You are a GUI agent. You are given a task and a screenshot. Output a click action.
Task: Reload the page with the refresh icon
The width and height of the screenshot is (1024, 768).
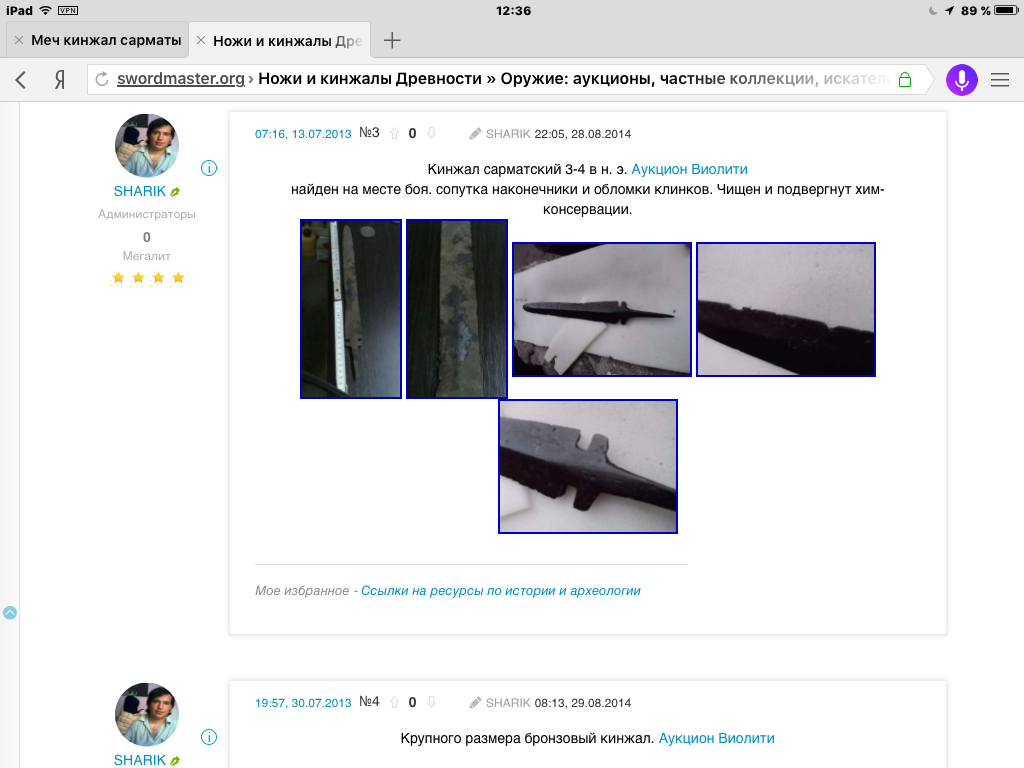[x=102, y=79]
